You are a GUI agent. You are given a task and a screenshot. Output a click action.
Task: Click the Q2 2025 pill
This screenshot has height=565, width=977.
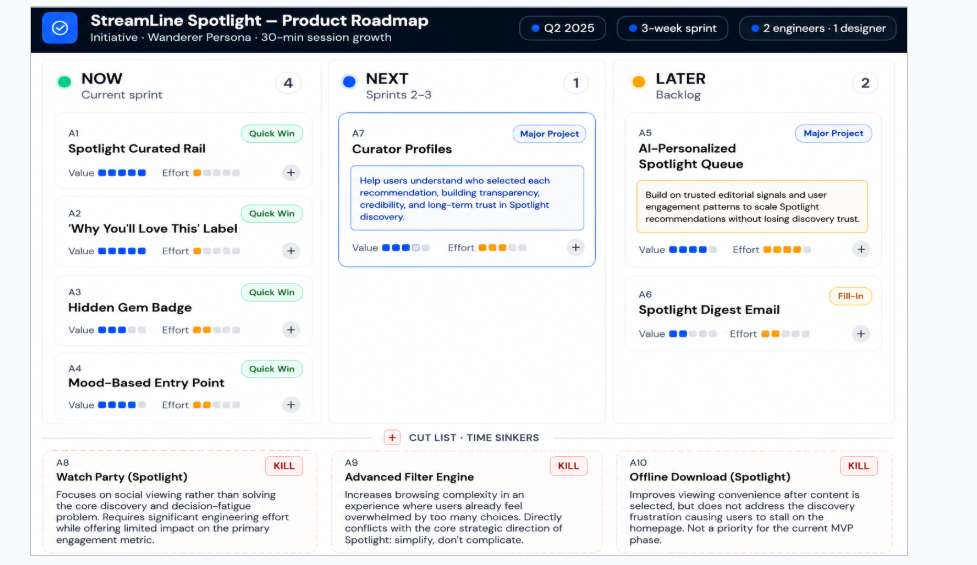pyautogui.click(x=562, y=28)
